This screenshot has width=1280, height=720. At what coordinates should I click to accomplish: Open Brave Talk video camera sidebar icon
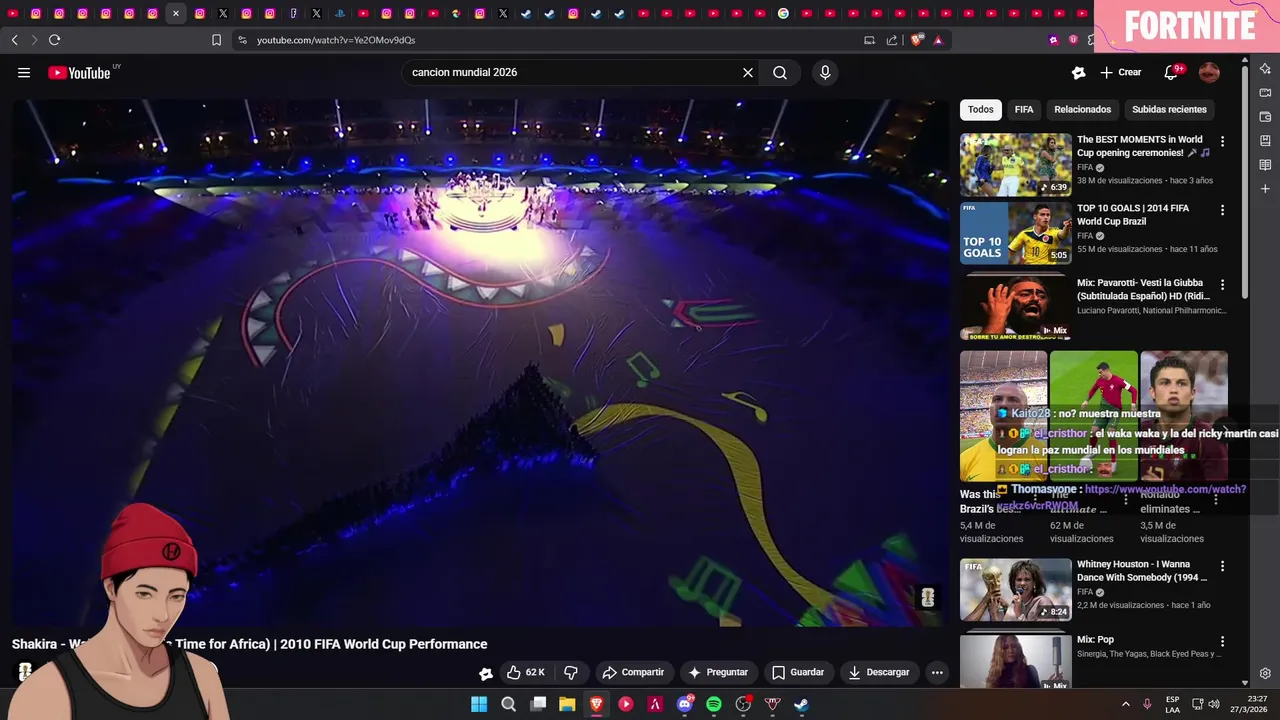[x=1265, y=93]
